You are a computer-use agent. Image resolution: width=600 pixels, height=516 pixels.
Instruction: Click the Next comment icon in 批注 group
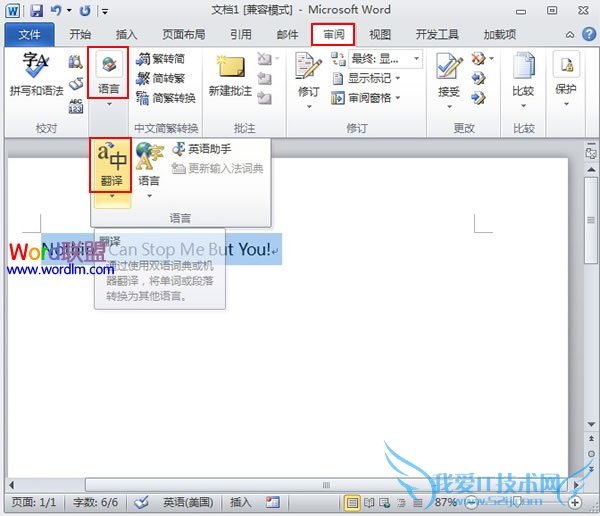point(264,98)
